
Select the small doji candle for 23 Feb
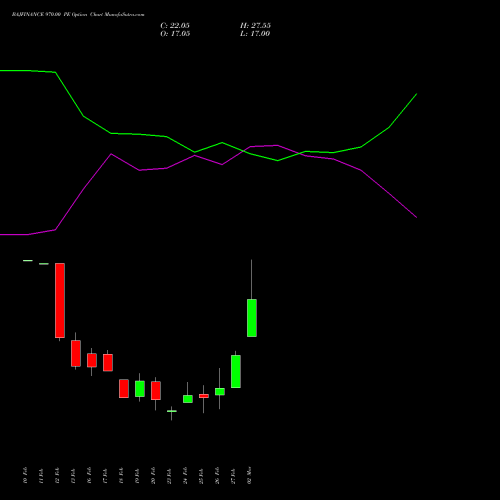pos(172,411)
